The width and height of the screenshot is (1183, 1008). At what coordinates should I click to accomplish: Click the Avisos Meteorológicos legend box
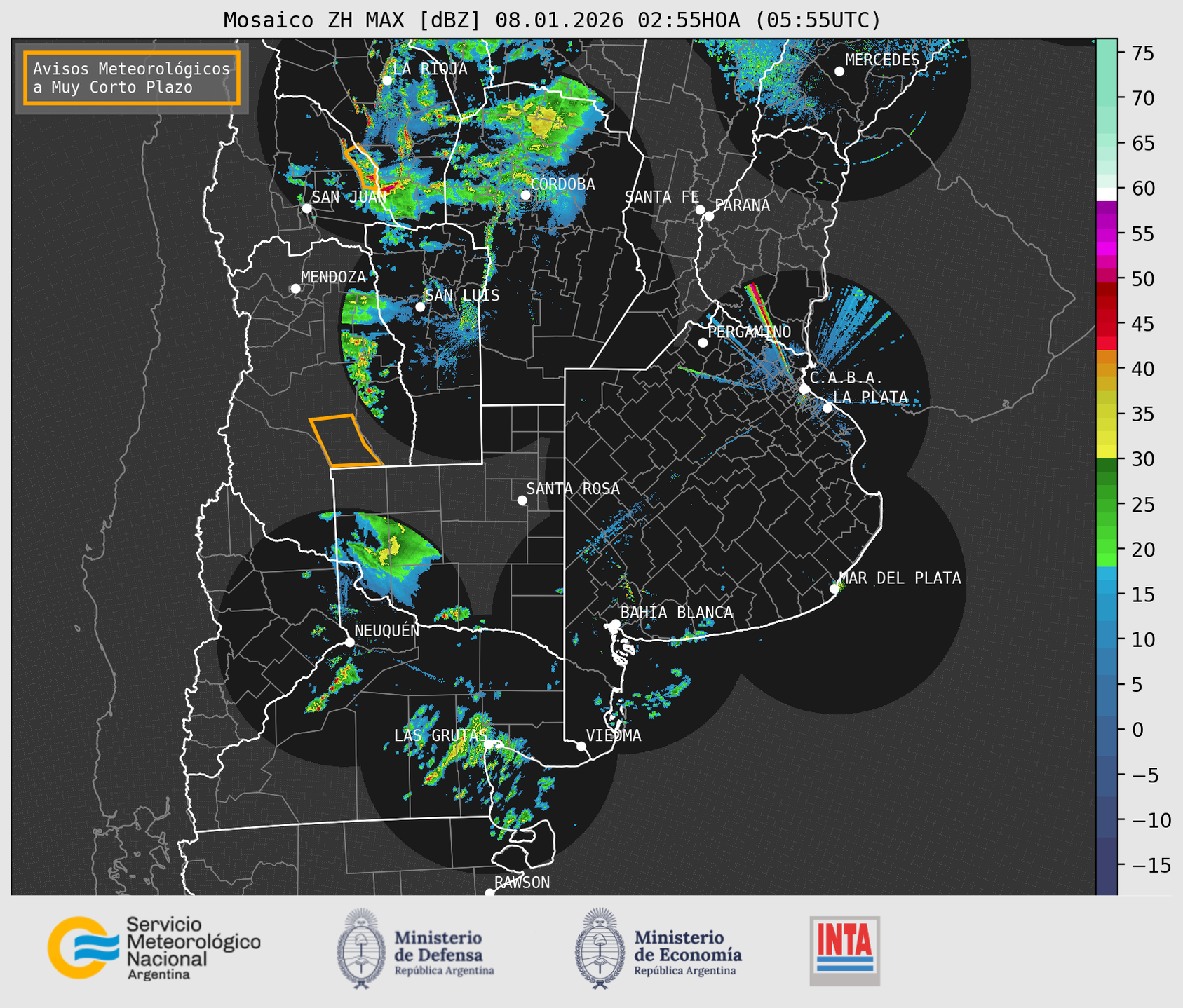coord(132,78)
